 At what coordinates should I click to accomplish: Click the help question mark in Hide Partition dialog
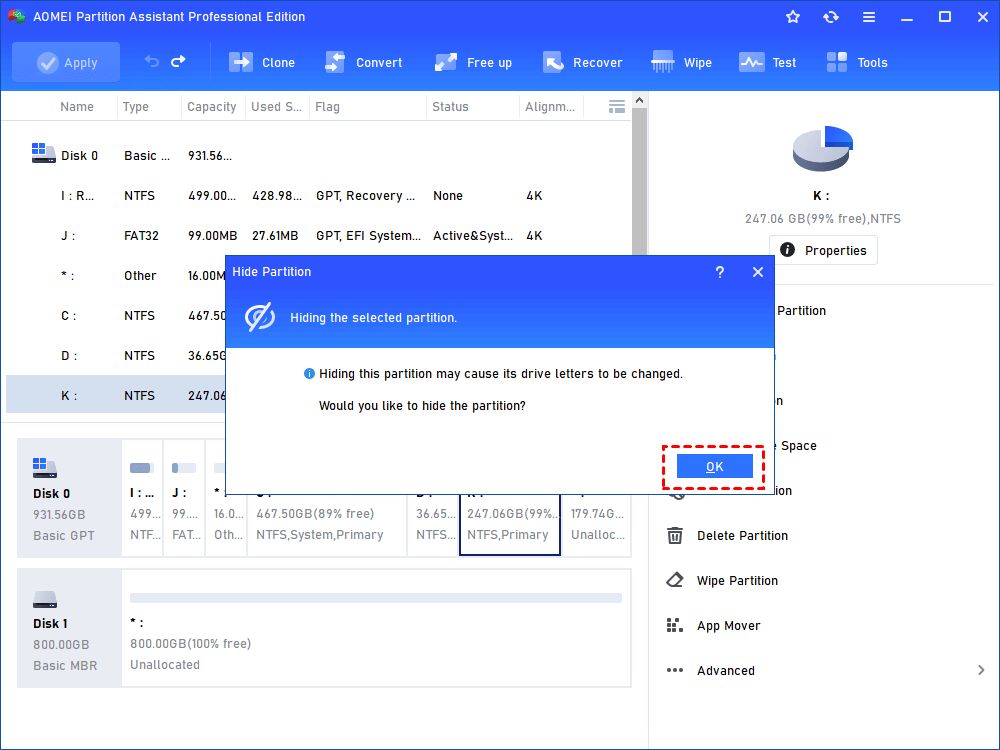pos(719,272)
